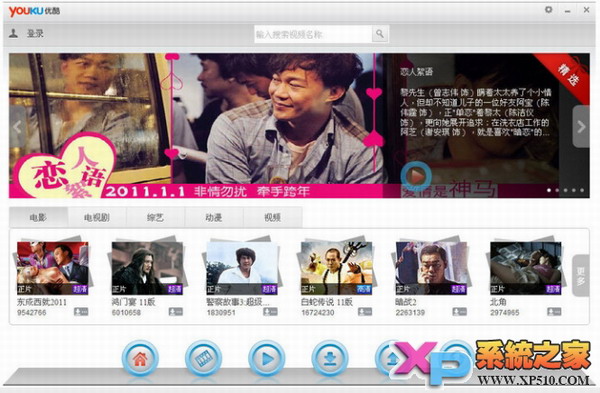Go to next banner slide arrow
This screenshot has width=600, height=393.
(x=580, y=127)
